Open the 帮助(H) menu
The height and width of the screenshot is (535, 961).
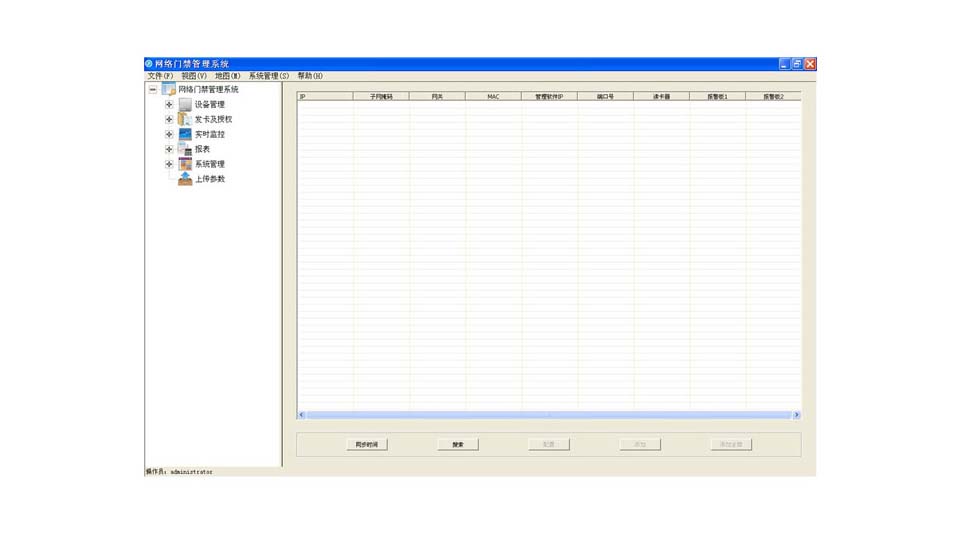(310, 76)
